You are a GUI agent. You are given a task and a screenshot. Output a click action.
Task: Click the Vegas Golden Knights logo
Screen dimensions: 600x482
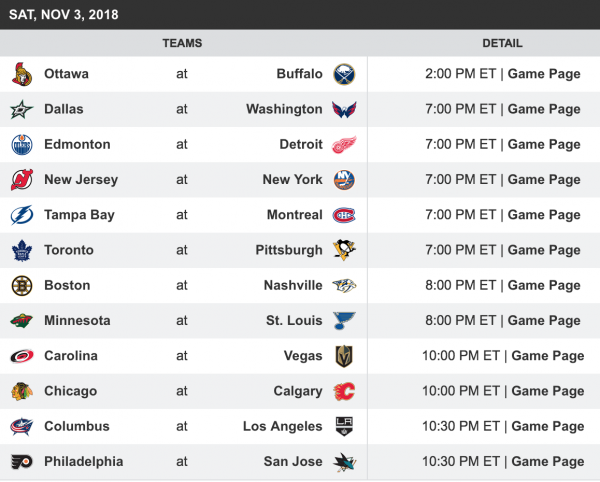[344, 356]
